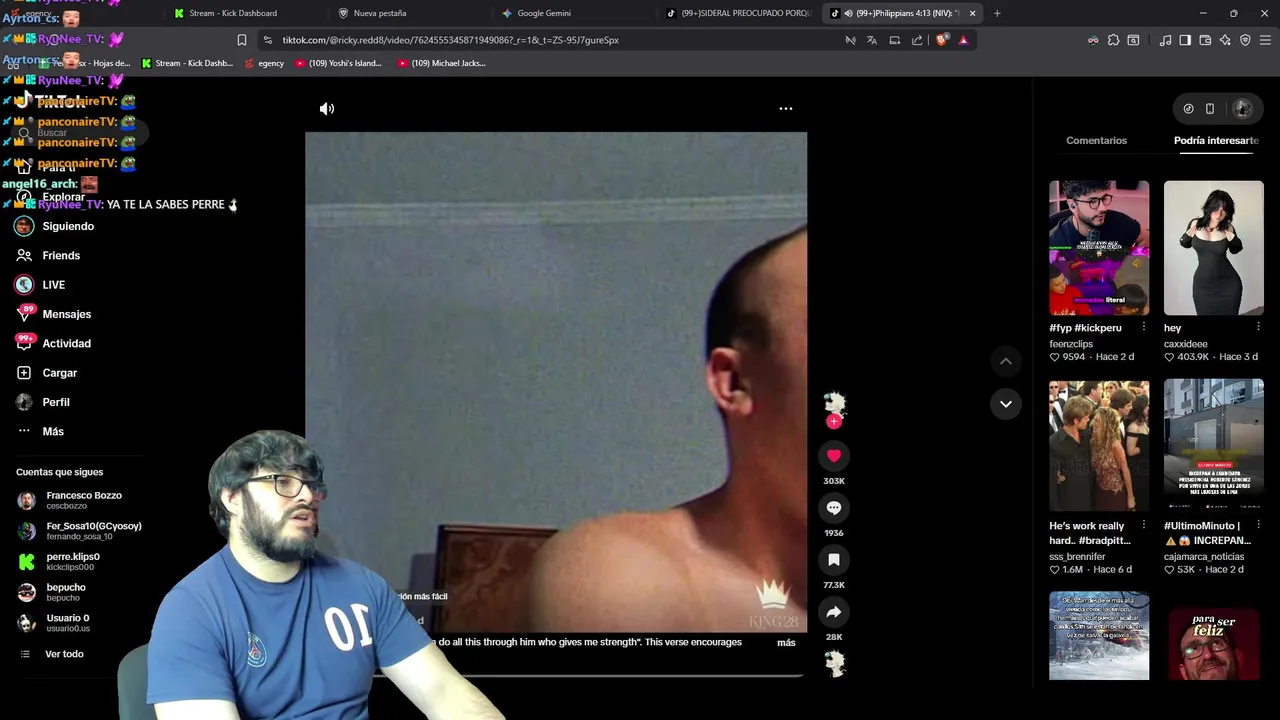Open the site settings icon in the address bar
1280x720 pixels.
267,40
